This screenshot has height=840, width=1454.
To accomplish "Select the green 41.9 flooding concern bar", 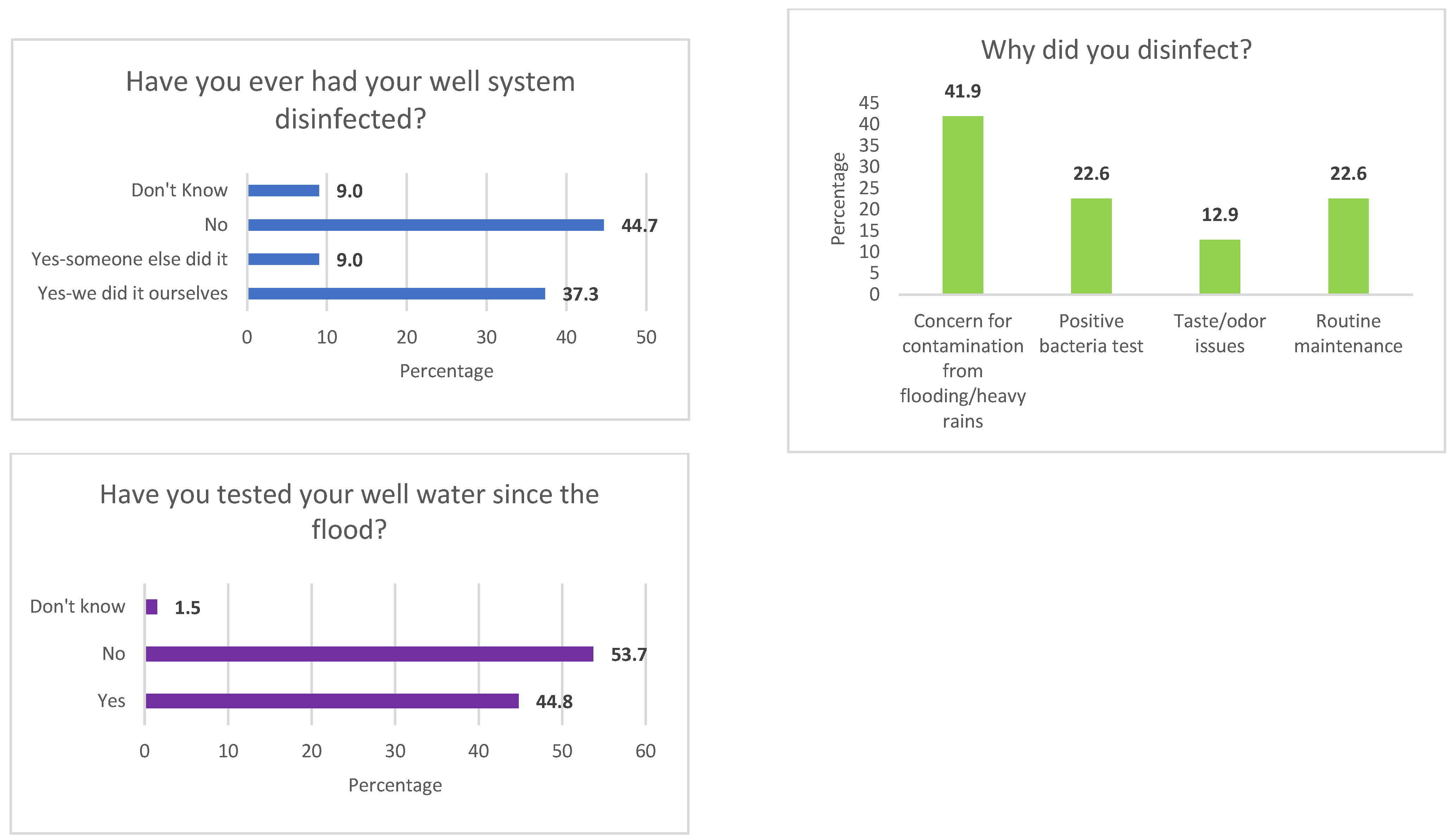I will [962, 205].
